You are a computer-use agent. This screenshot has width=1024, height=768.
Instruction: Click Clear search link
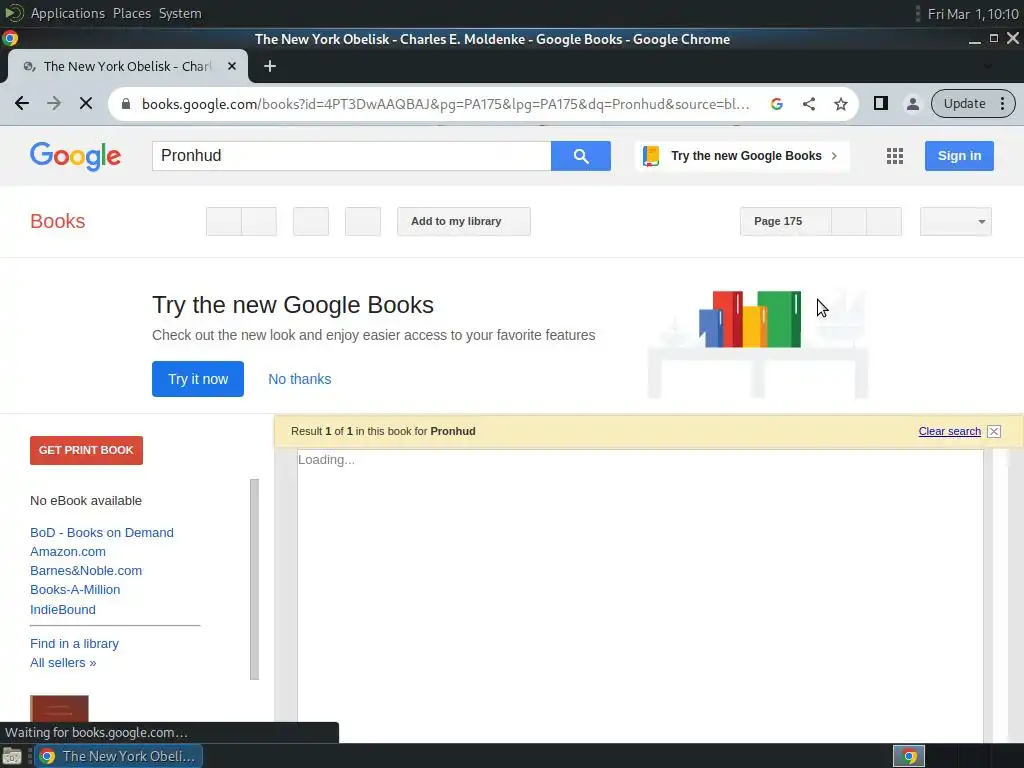(x=950, y=431)
